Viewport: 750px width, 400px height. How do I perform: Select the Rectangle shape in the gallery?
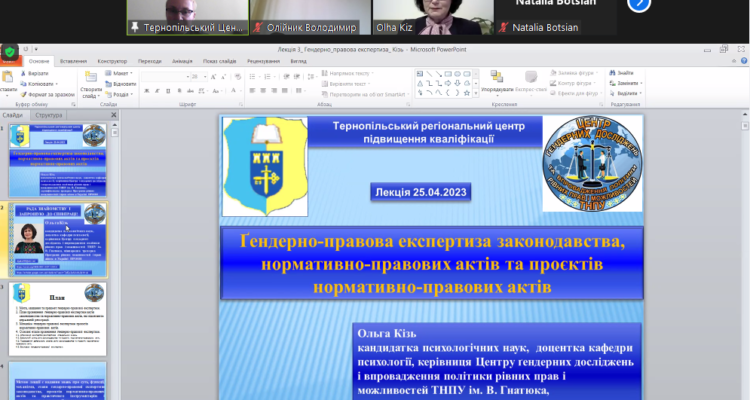coord(448,74)
